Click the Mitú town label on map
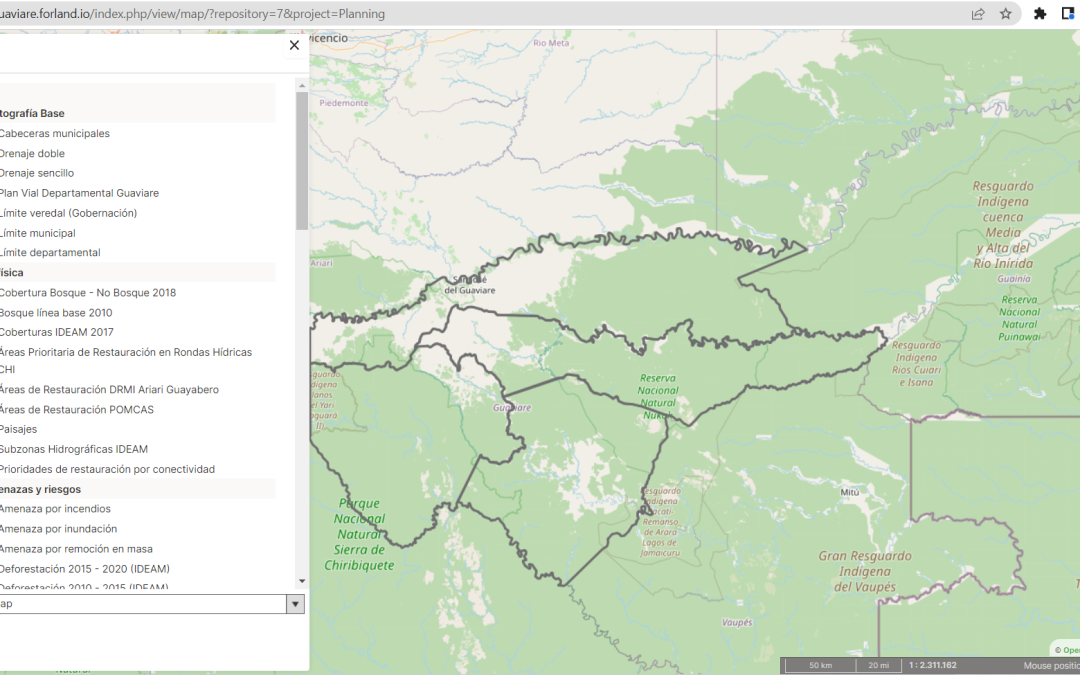 coord(850,492)
